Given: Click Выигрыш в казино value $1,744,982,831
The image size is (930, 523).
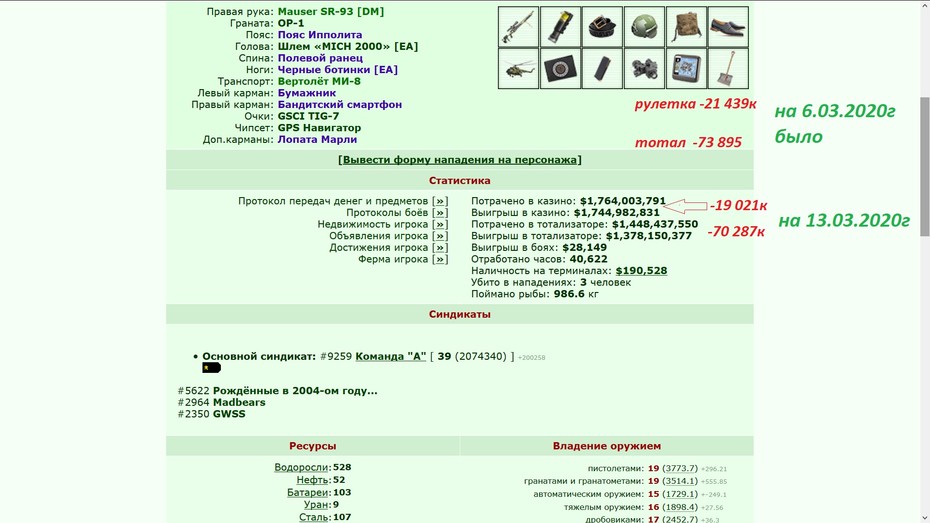Looking at the screenshot, I should (x=616, y=212).
